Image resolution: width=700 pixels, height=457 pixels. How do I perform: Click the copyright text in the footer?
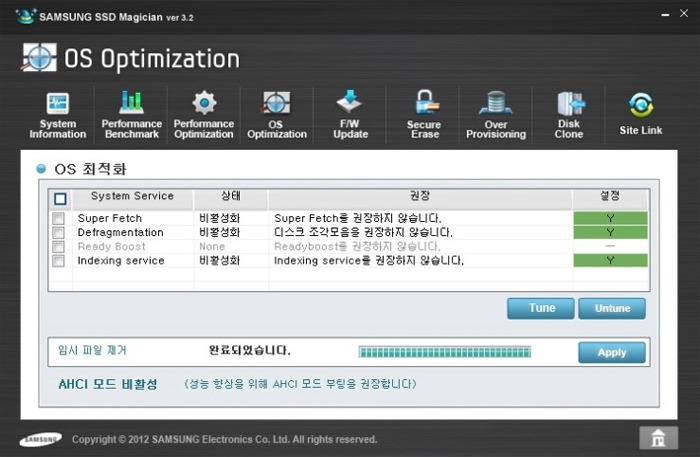(x=225, y=440)
